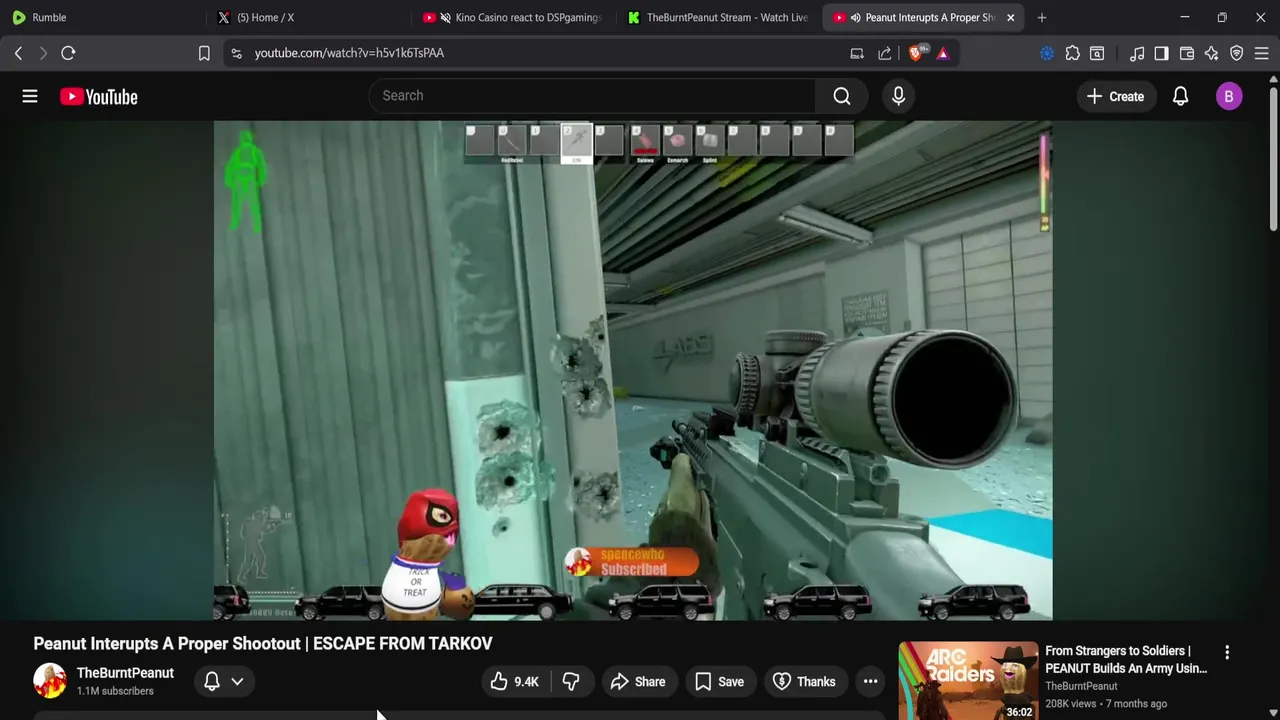Click the blue circular extension icon

(1047, 53)
